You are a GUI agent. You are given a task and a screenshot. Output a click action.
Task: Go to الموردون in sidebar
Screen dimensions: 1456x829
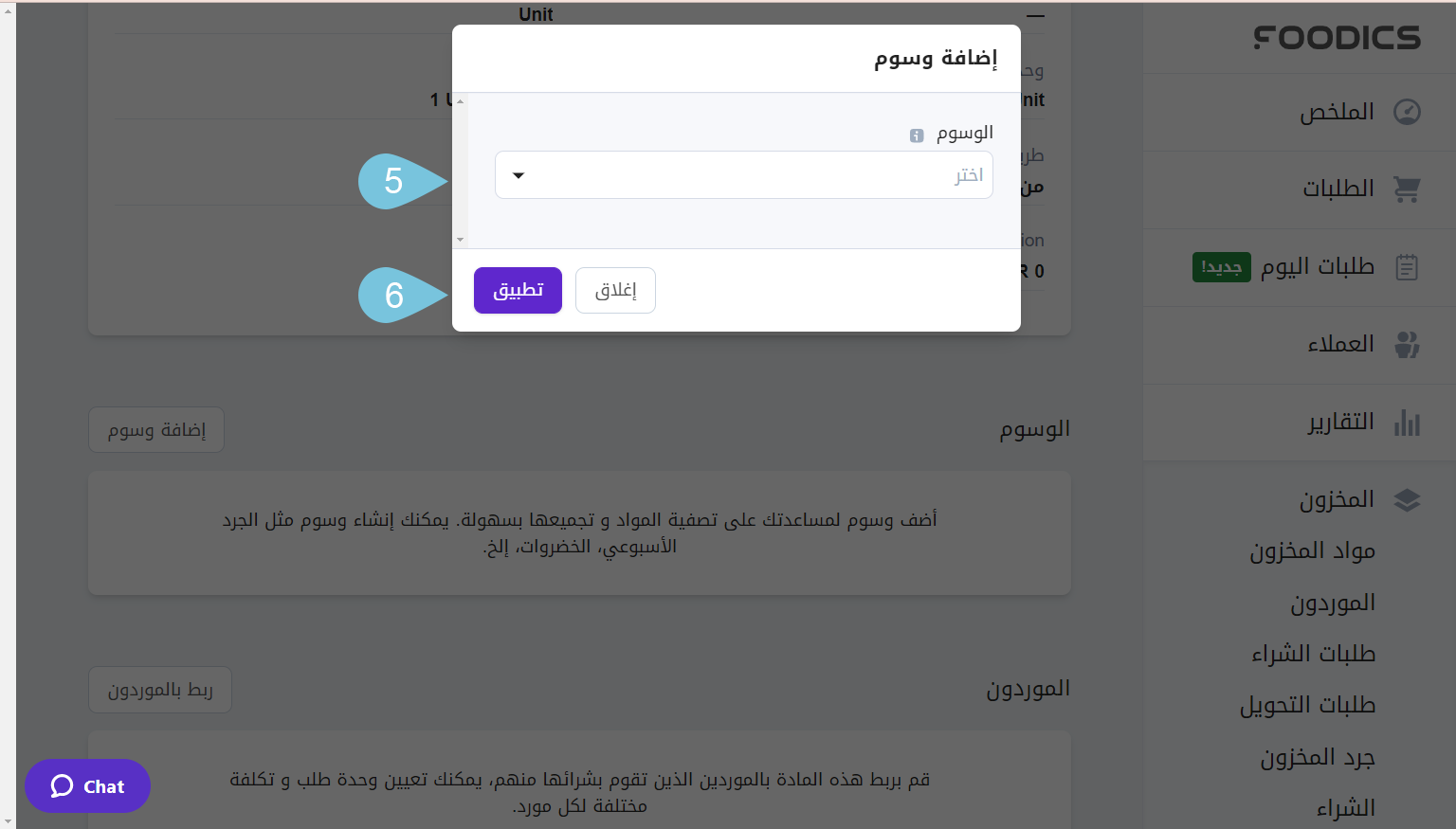(x=1333, y=603)
